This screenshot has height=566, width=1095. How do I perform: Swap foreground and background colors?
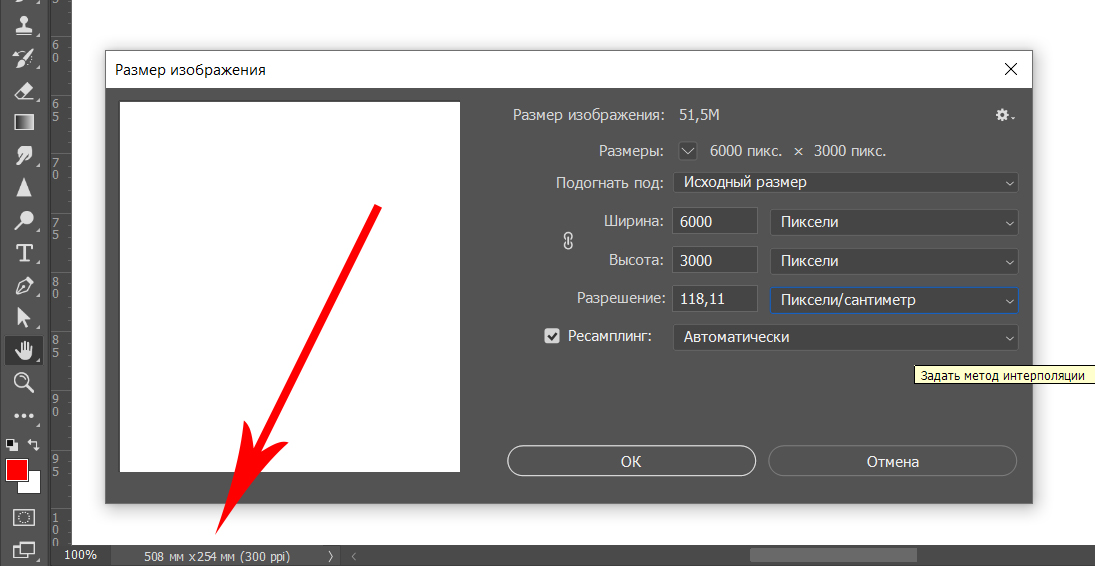[34, 444]
